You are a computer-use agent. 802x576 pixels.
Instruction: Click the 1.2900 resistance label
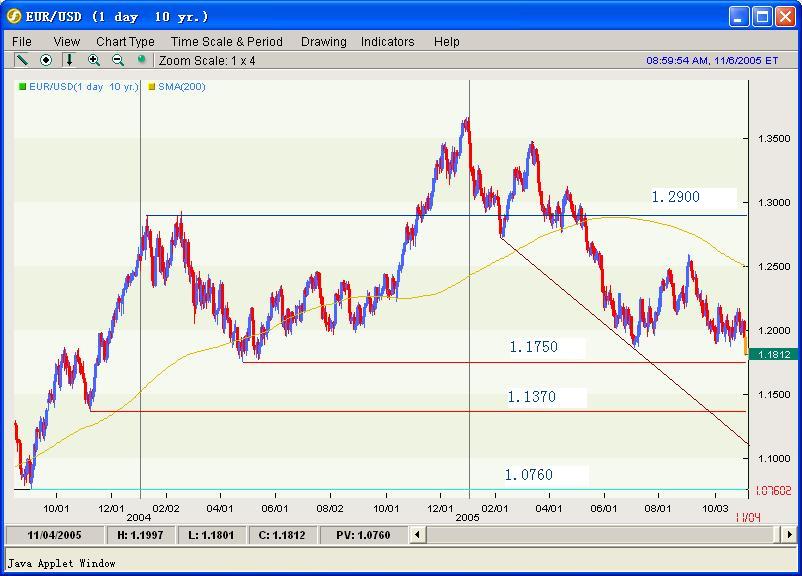[x=675, y=197]
